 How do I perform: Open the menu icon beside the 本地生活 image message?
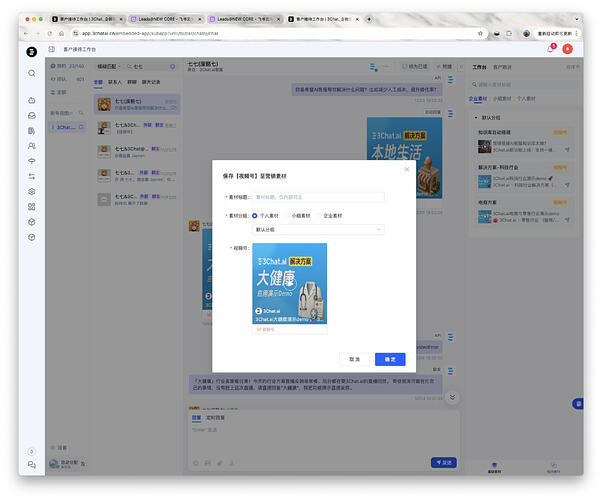coord(450,114)
